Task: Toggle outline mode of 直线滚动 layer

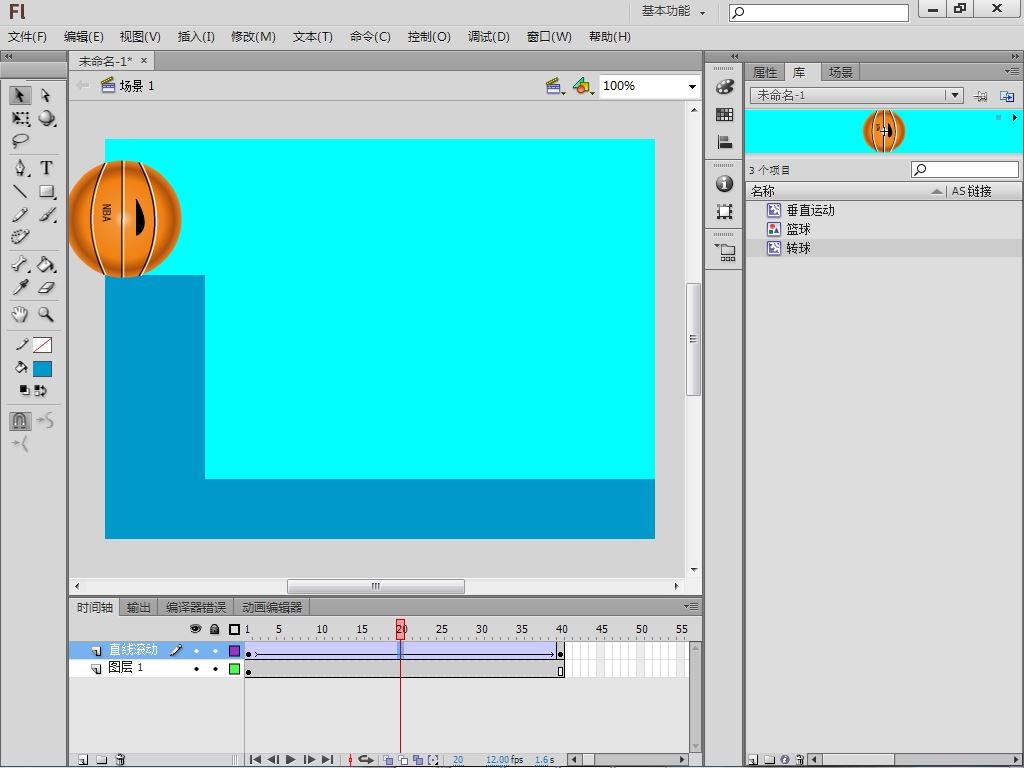Action: pos(234,651)
